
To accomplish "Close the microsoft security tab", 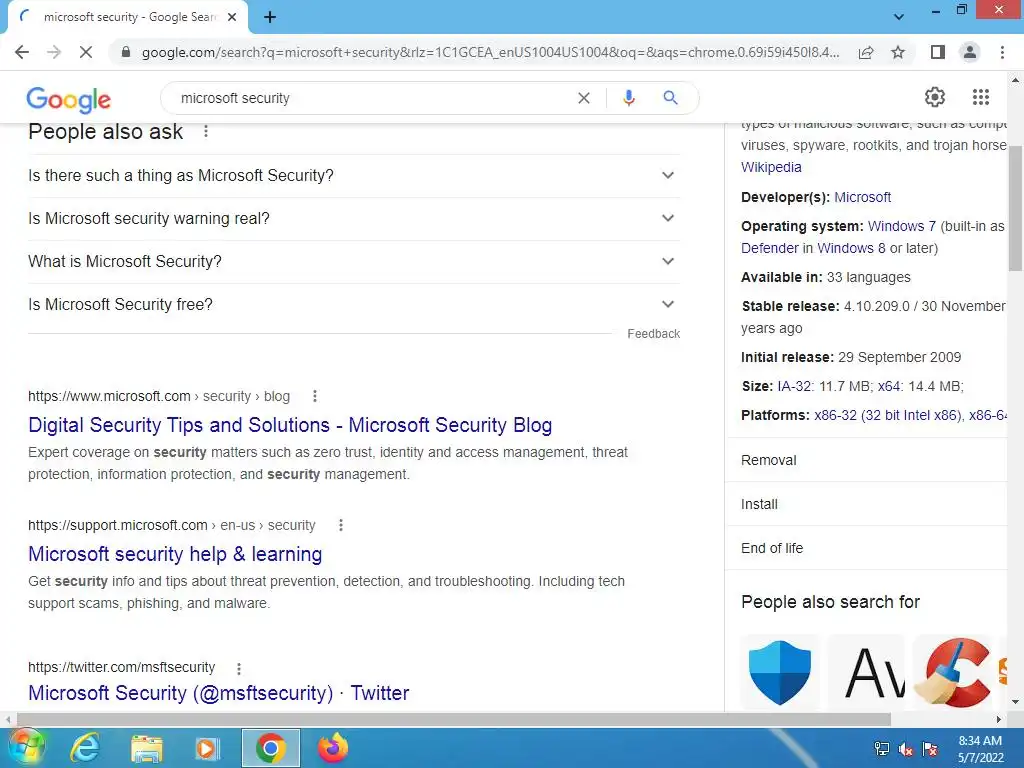I will point(232,17).
